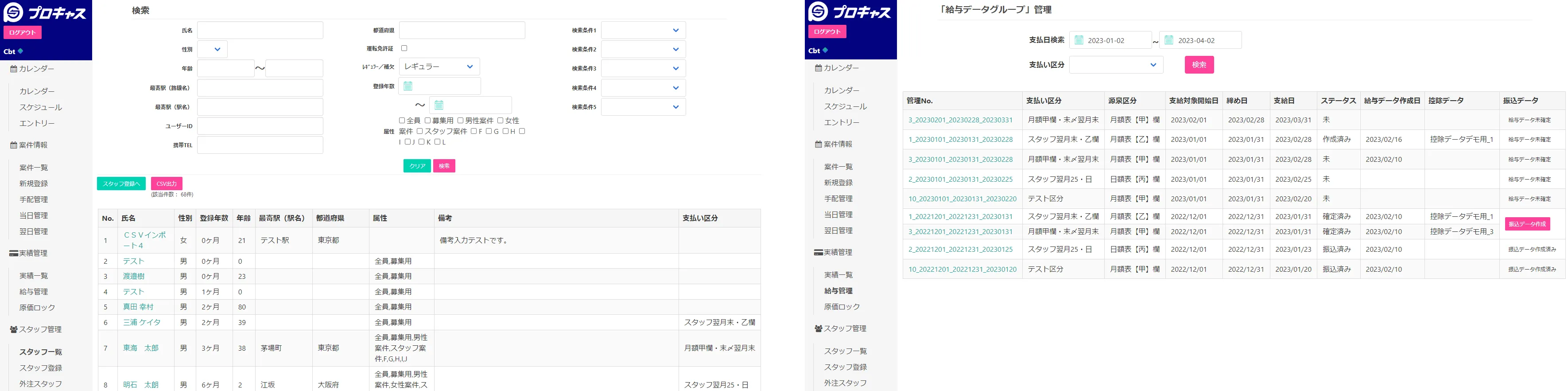Image resolution: width=1568 pixels, height=391 pixels.
Task: Check the 募集用 attribute checkbox
Action: tap(428, 121)
